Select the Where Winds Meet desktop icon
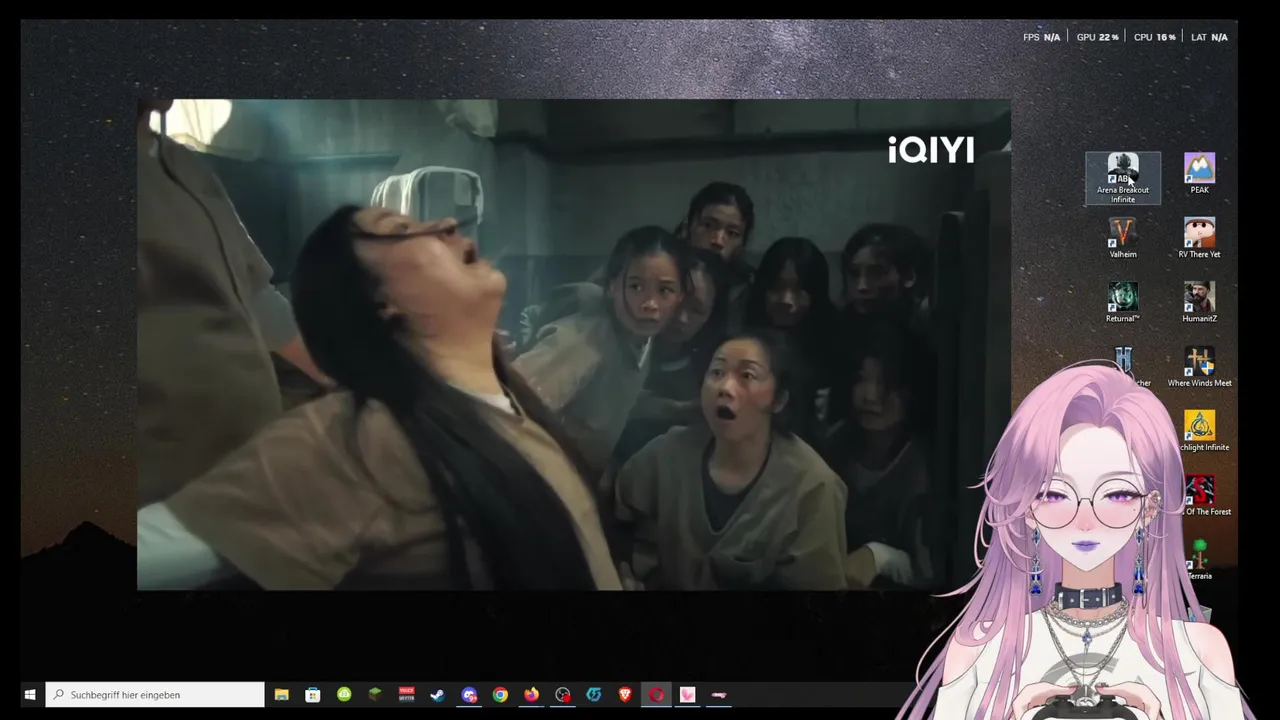 click(x=1199, y=367)
